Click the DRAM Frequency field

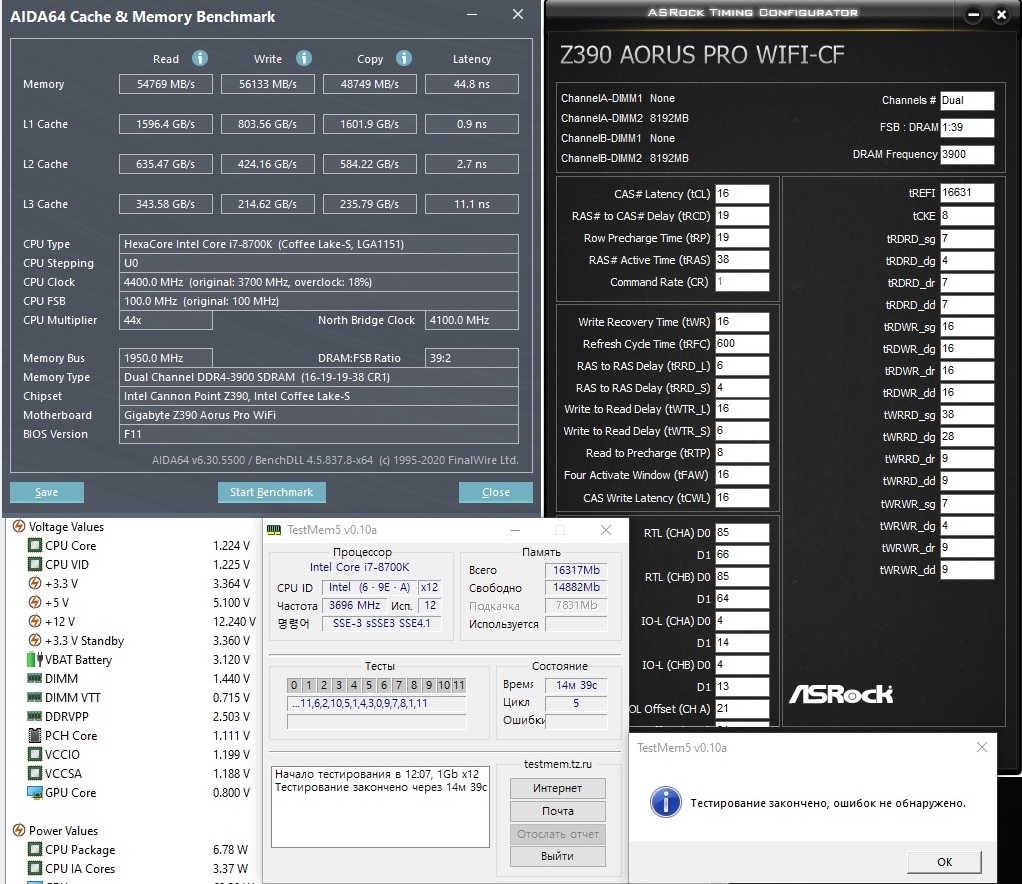(967, 155)
